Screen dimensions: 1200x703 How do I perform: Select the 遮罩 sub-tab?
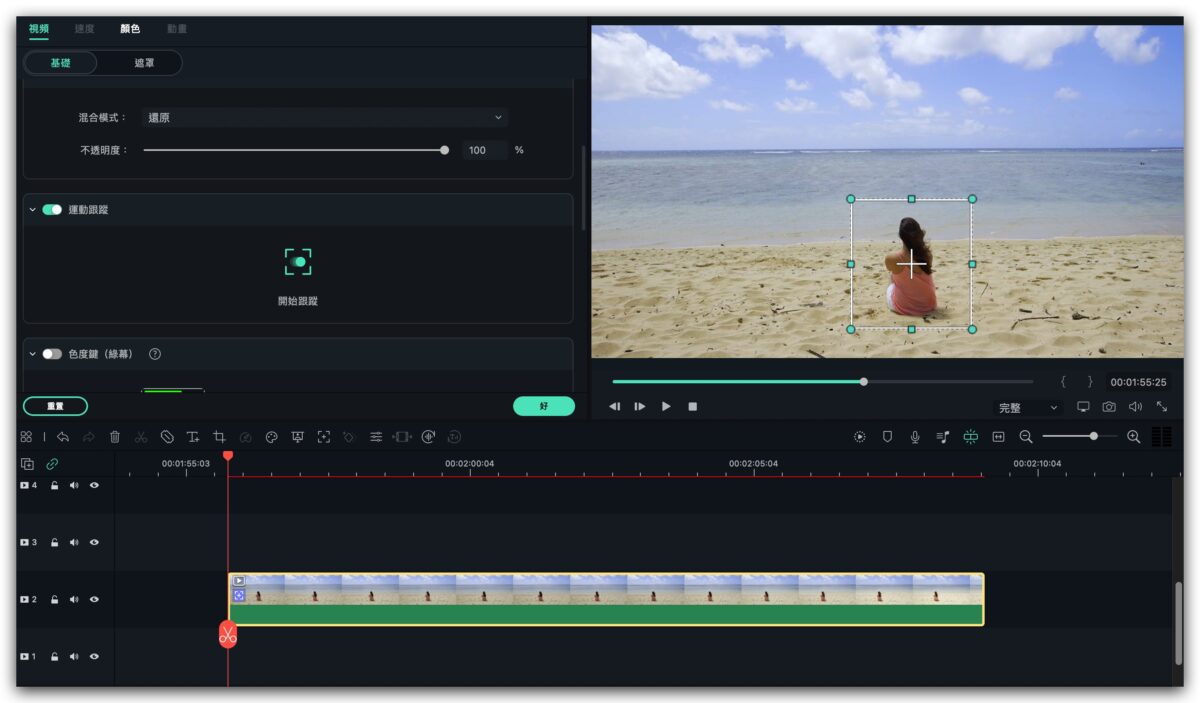click(145, 63)
